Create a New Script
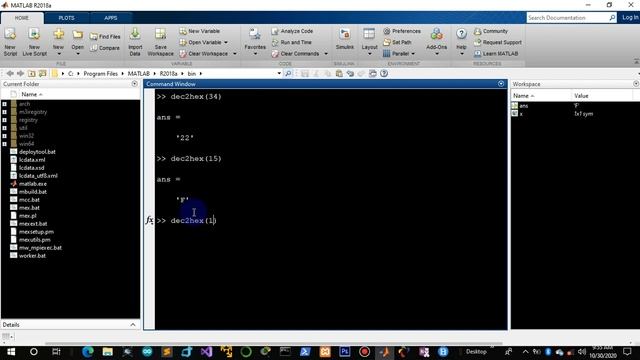This screenshot has width=640, height=360. click(10, 42)
